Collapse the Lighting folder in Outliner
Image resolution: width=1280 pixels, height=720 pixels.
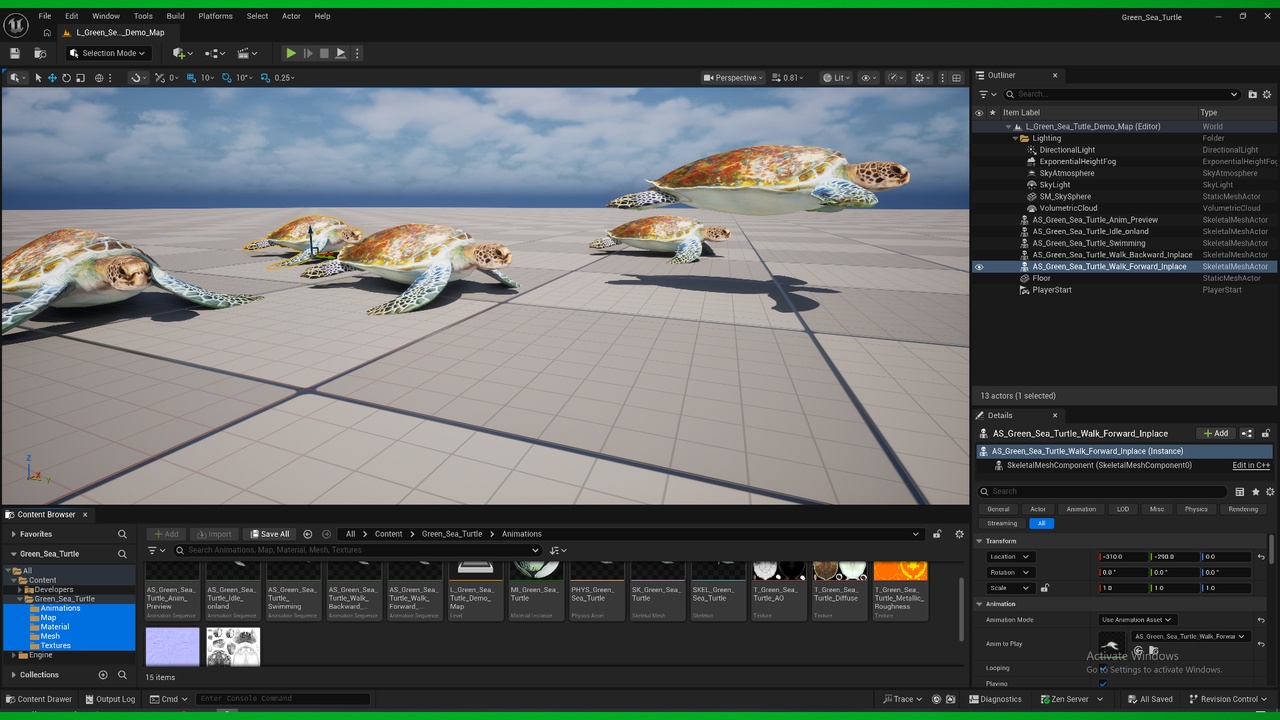[x=1015, y=138]
